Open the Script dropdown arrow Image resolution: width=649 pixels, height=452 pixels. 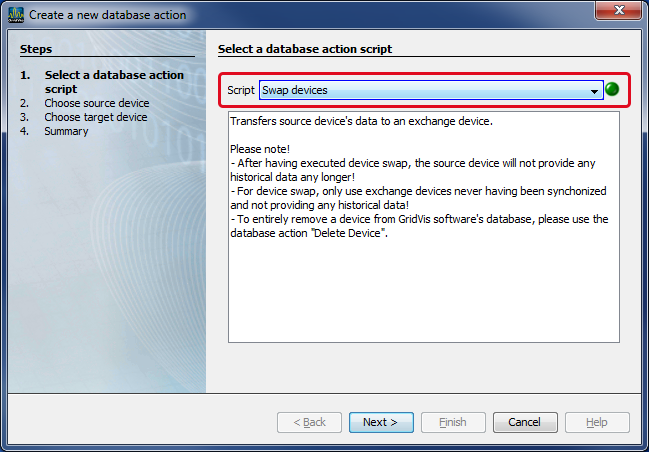coord(595,91)
